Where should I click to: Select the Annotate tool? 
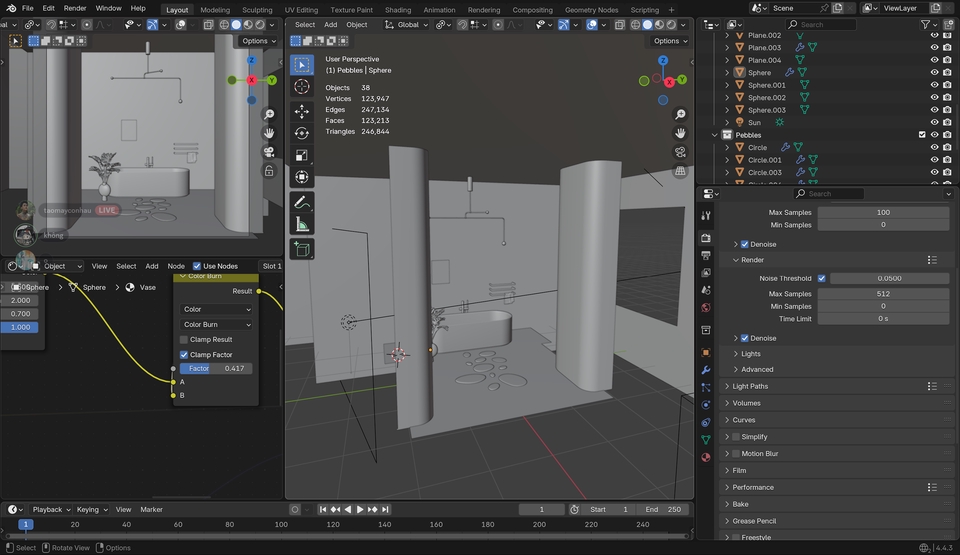302,202
